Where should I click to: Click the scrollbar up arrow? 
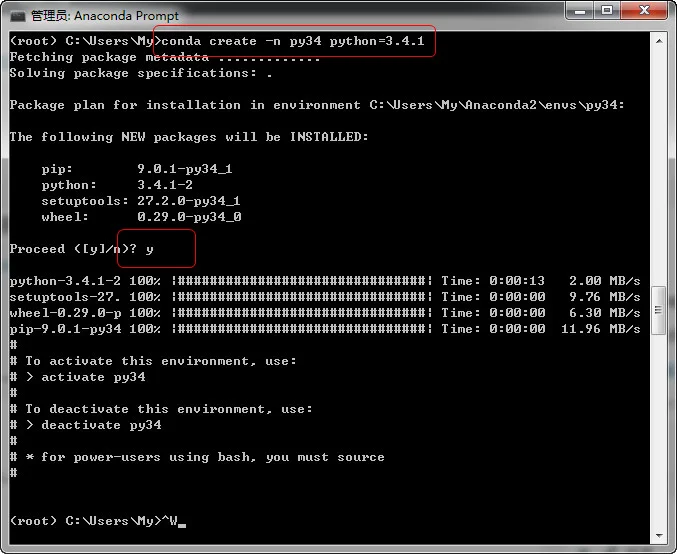click(x=659, y=41)
